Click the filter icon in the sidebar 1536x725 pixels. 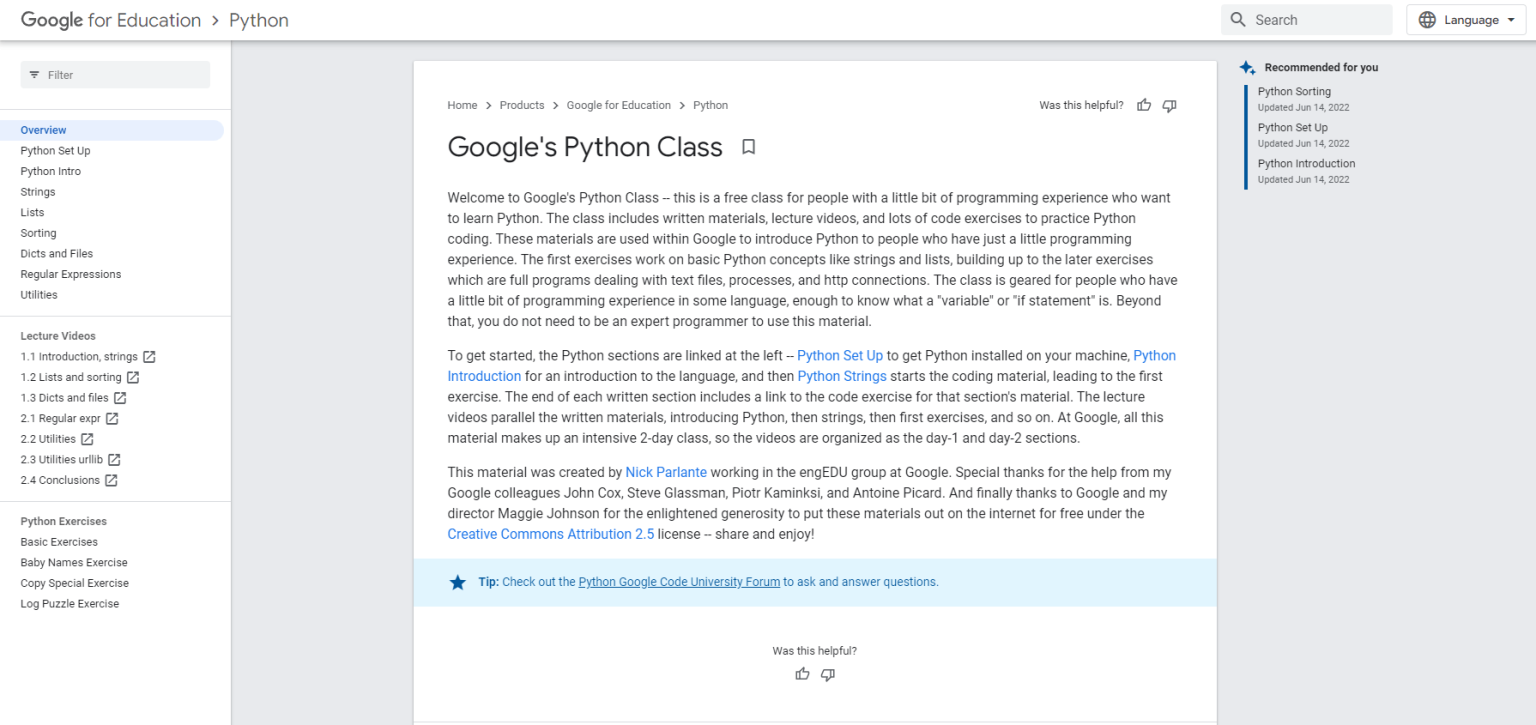point(35,74)
